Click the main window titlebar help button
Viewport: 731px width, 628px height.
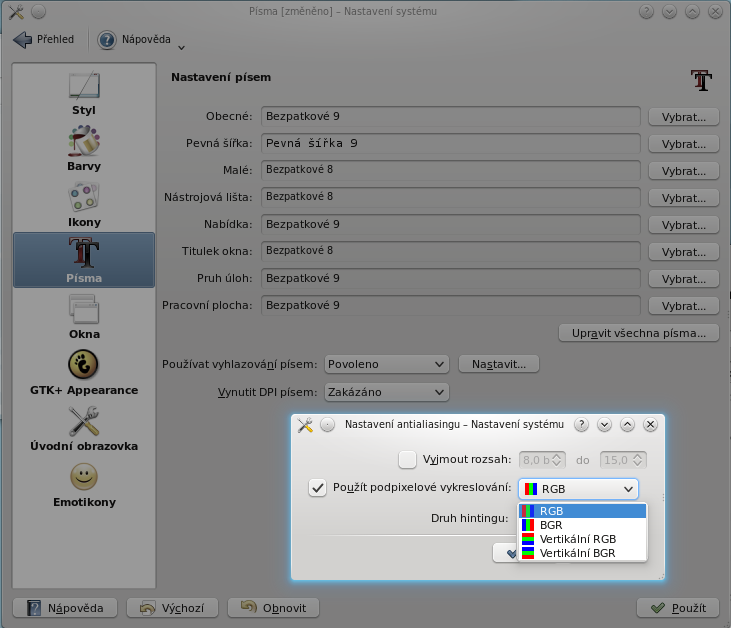point(646,12)
